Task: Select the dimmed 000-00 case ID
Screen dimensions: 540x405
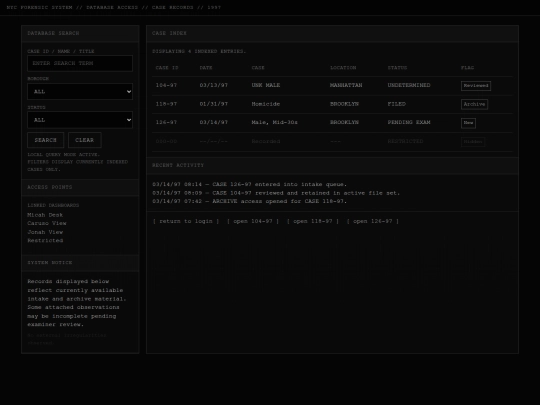Action: [x=166, y=141]
